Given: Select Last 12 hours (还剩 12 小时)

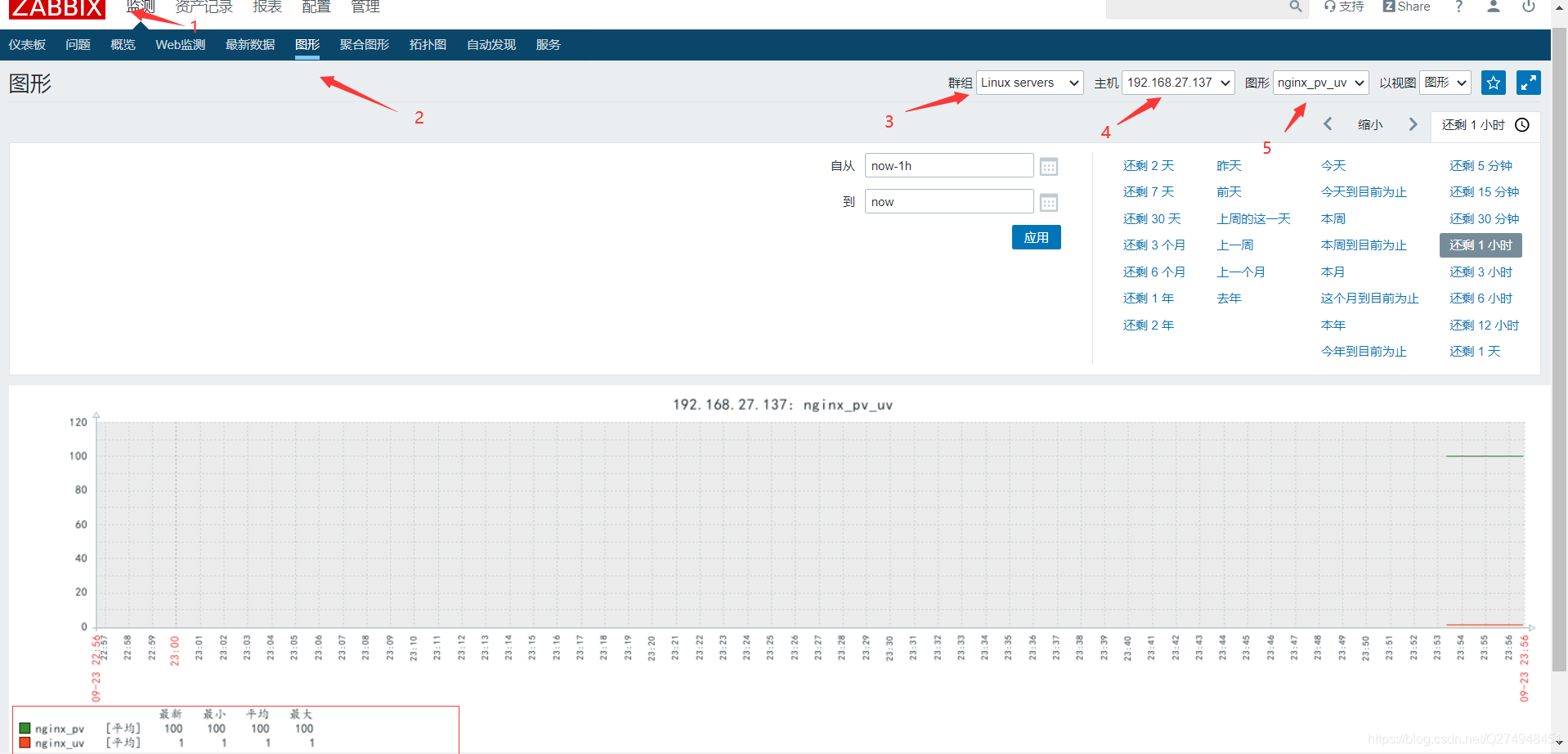Looking at the screenshot, I should (1484, 325).
